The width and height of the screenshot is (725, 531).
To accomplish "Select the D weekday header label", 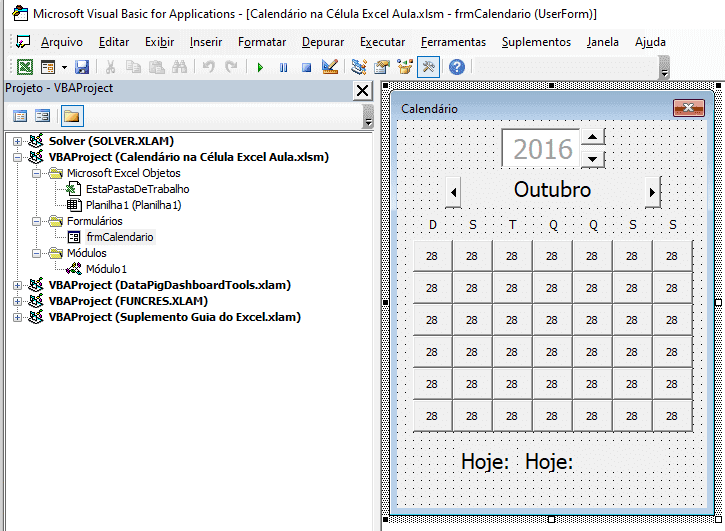I will click(x=433, y=225).
